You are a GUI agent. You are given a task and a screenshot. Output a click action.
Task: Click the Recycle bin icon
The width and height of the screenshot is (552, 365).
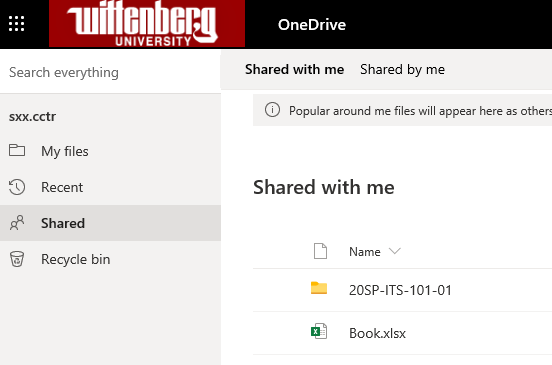17,259
